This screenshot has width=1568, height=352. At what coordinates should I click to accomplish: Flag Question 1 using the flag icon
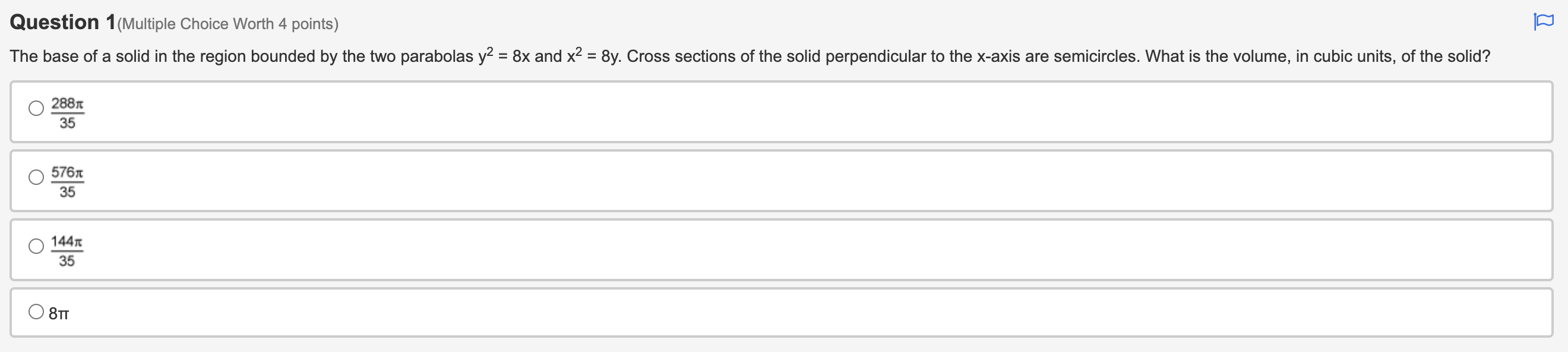(x=1544, y=20)
